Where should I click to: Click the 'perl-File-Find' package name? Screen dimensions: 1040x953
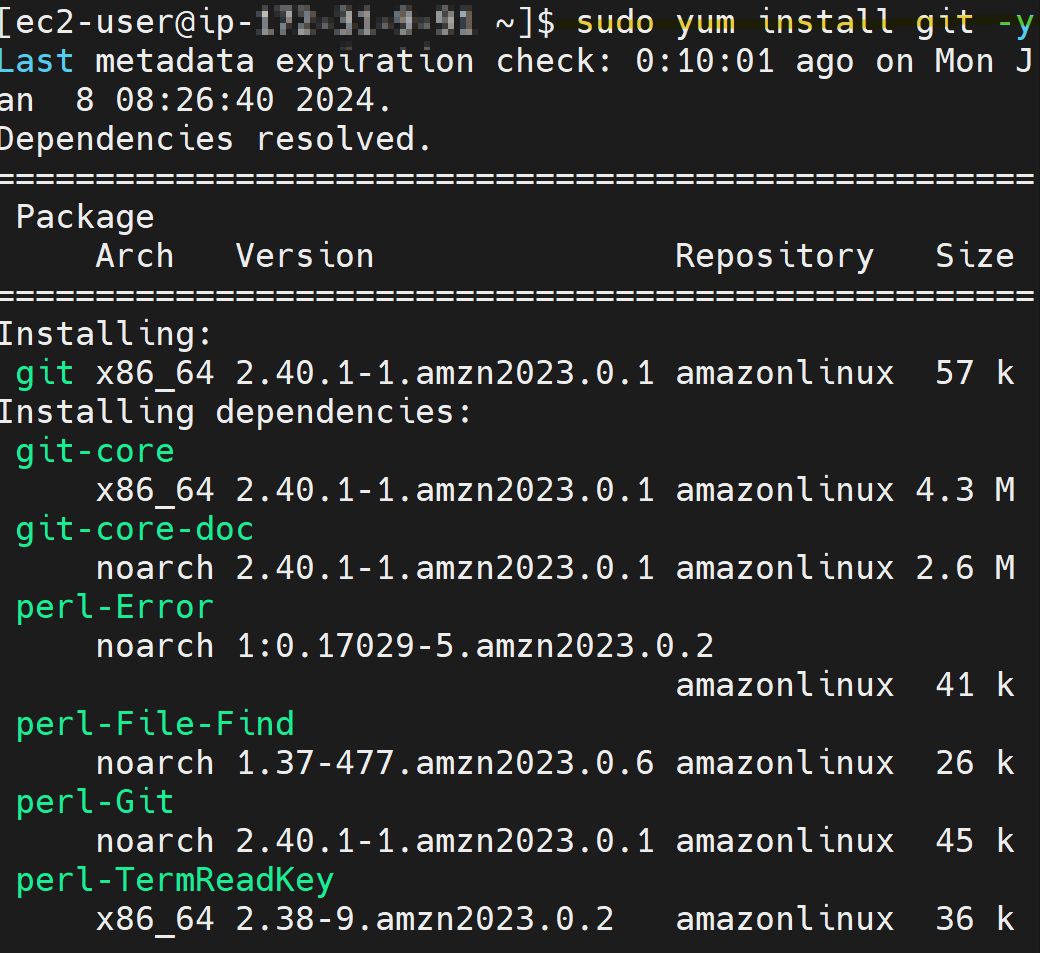coord(155,724)
